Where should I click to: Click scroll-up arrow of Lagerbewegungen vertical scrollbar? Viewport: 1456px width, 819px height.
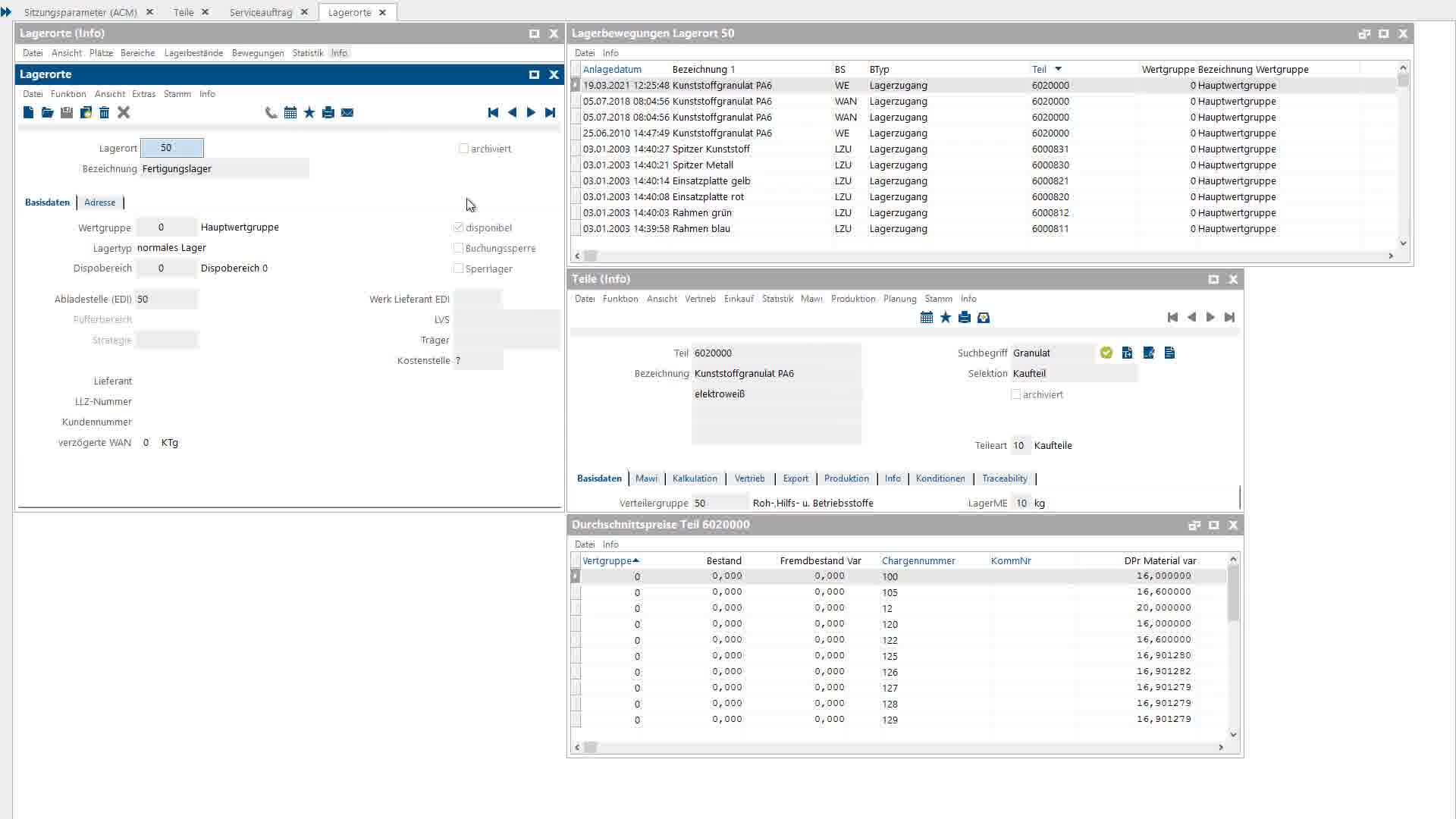tap(1403, 67)
